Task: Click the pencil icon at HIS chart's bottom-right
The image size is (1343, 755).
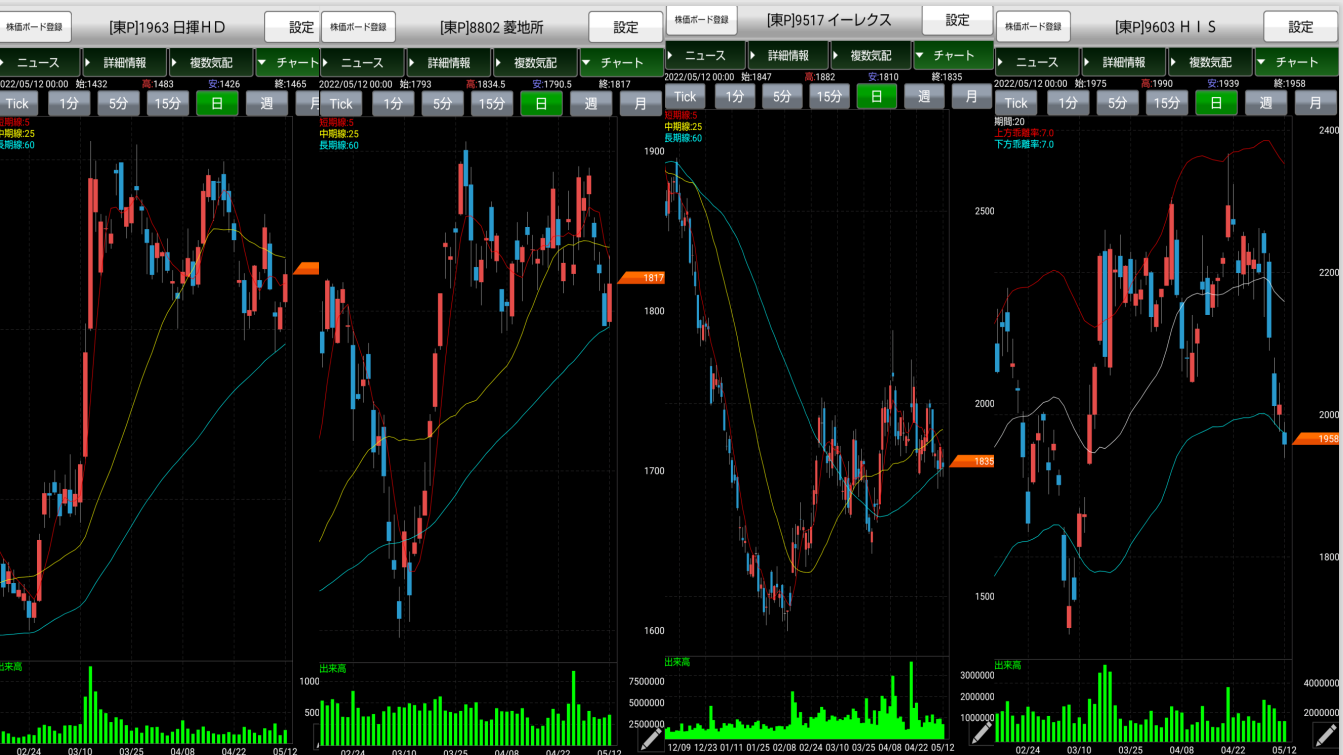Action: (x=1326, y=738)
